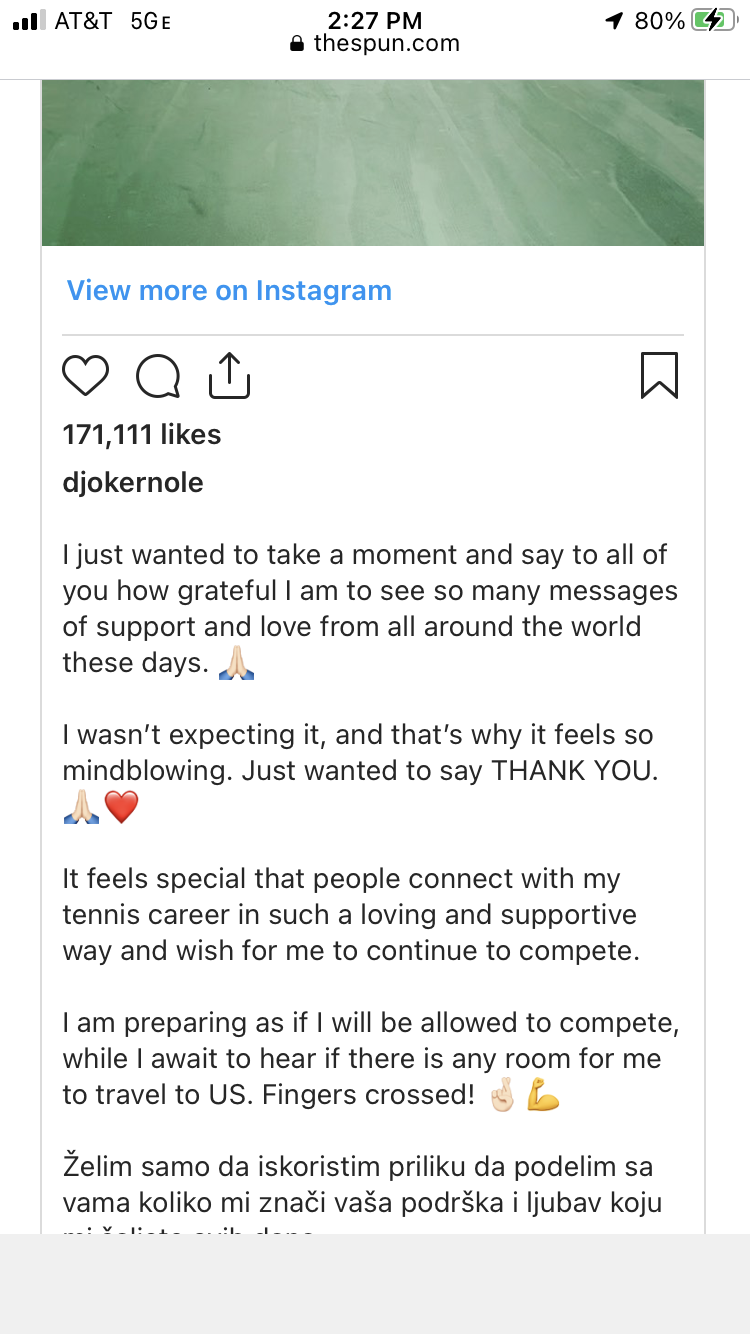
Task: Tap the green court image
Action: 373,162
